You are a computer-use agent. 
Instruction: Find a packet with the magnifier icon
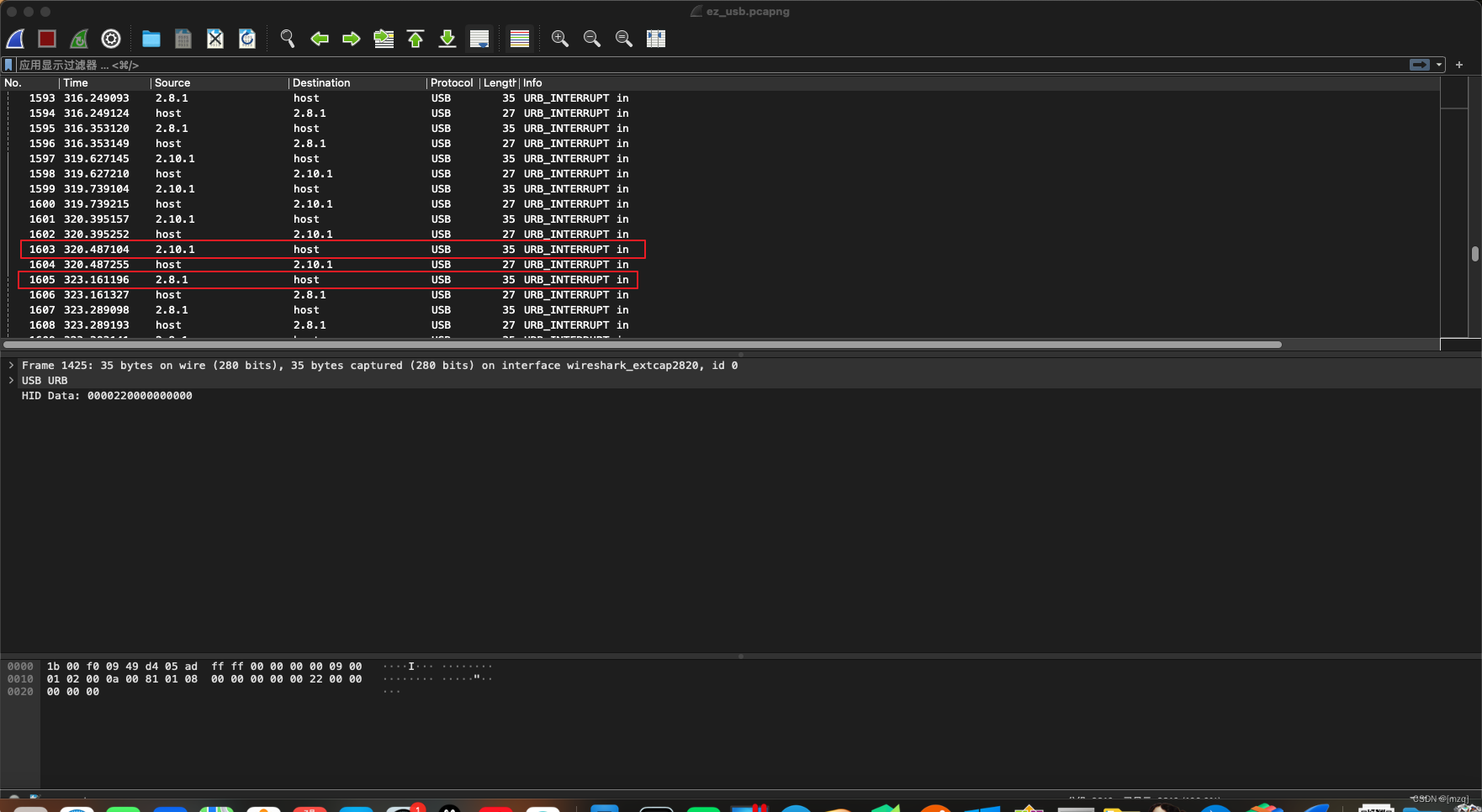(288, 39)
